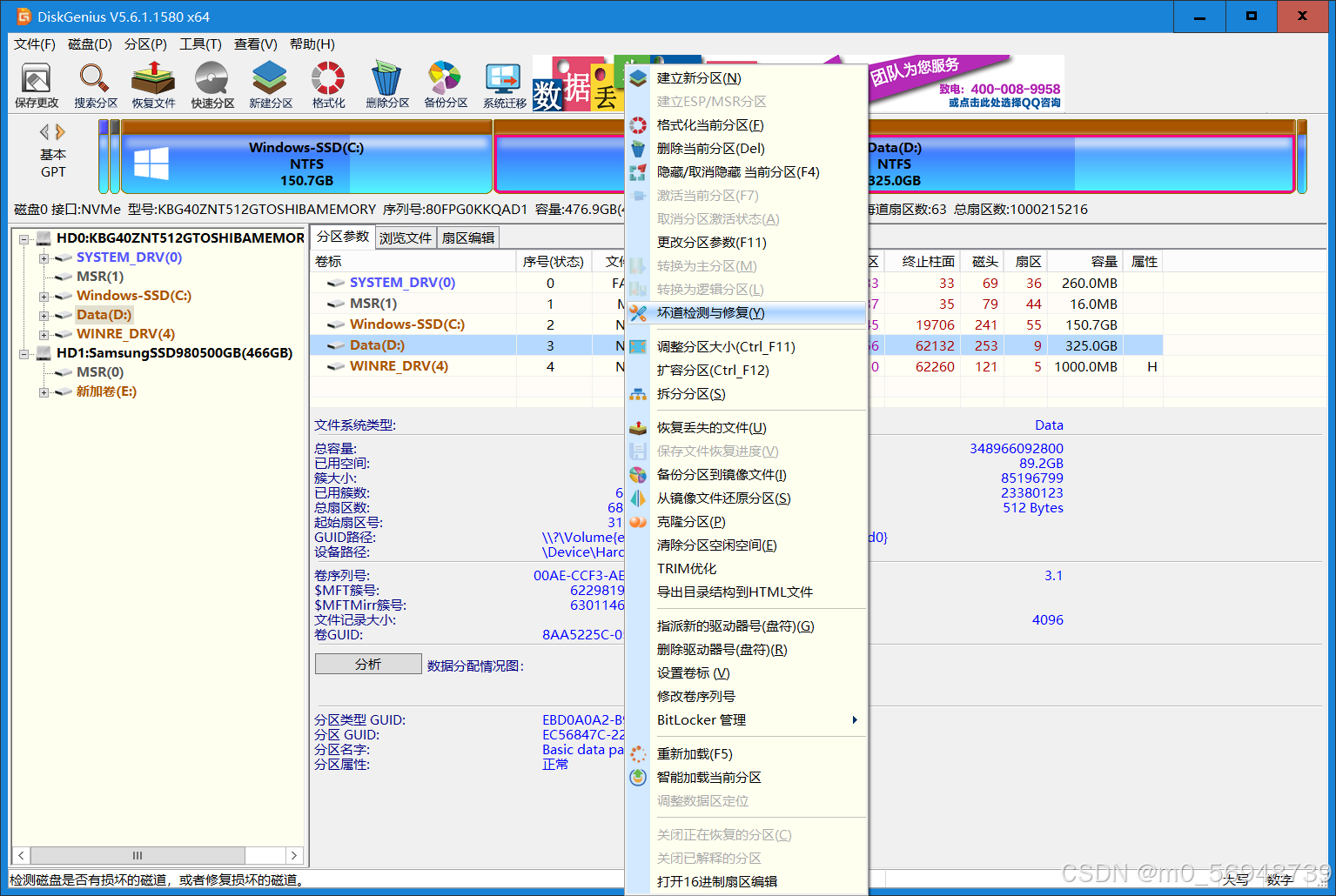Expand the Data(D:) tree node
1336x896 pixels.
[44, 316]
